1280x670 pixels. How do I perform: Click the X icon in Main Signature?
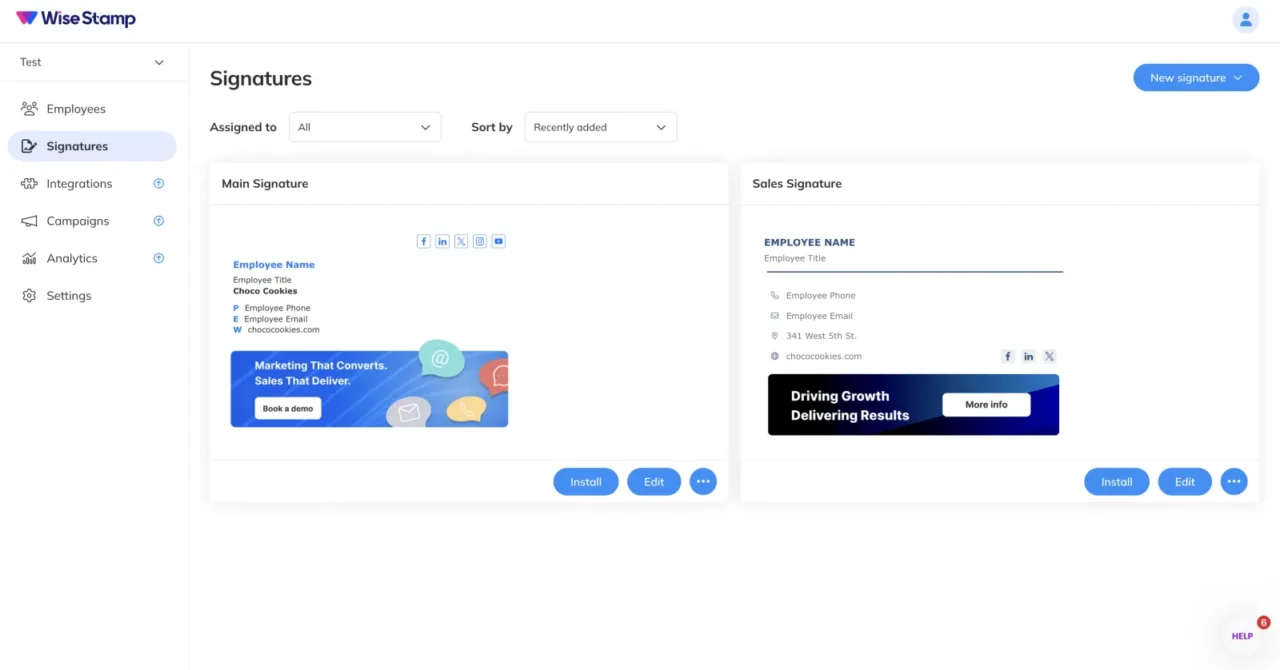(461, 241)
